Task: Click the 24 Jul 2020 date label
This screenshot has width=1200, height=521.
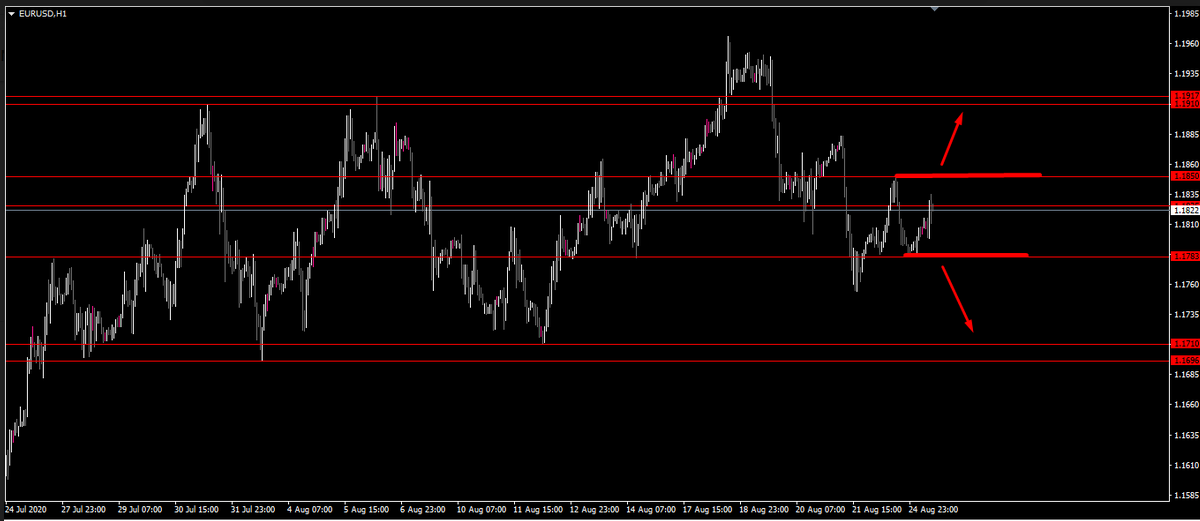Action: pyautogui.click(x=28, y=508)
